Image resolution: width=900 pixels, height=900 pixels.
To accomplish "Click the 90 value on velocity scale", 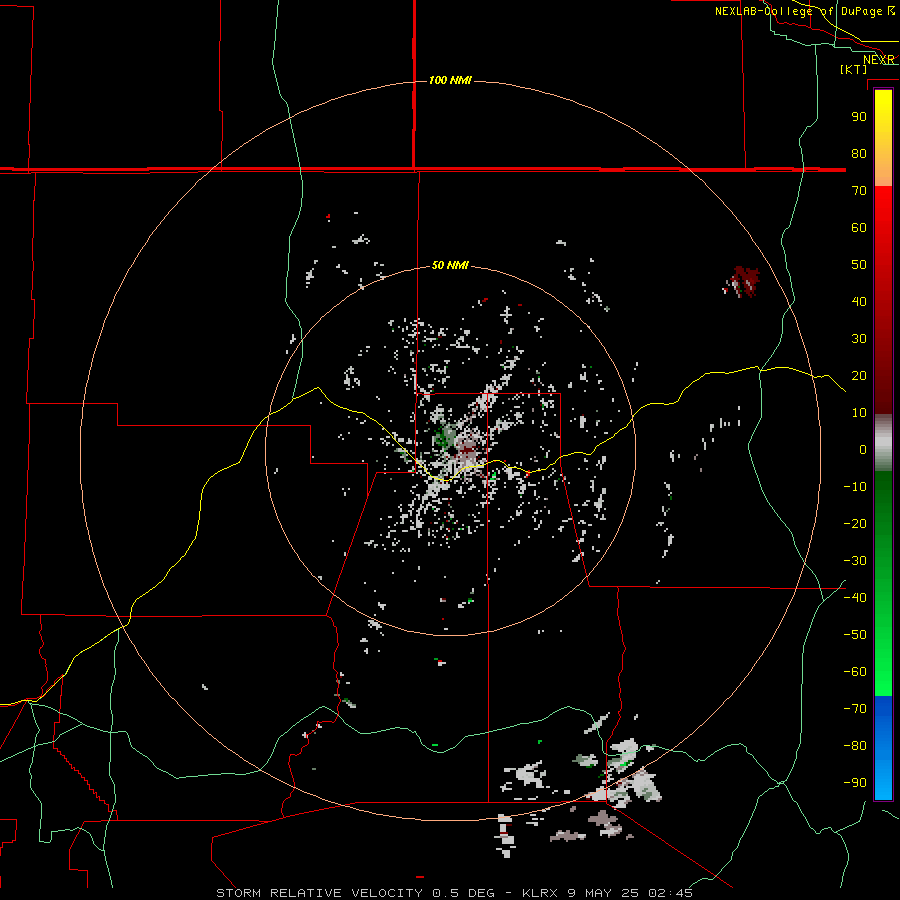I will 859,117.
